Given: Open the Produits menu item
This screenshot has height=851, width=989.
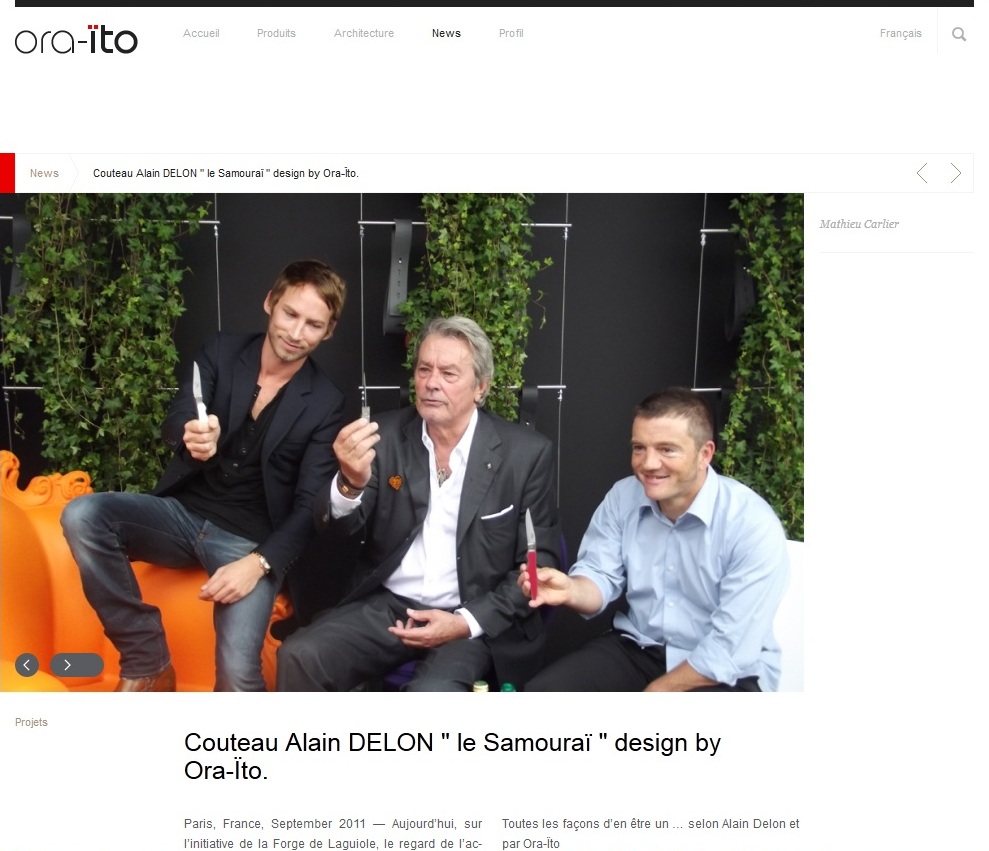Looking at the screenshot, I should (x=276, y=33).
